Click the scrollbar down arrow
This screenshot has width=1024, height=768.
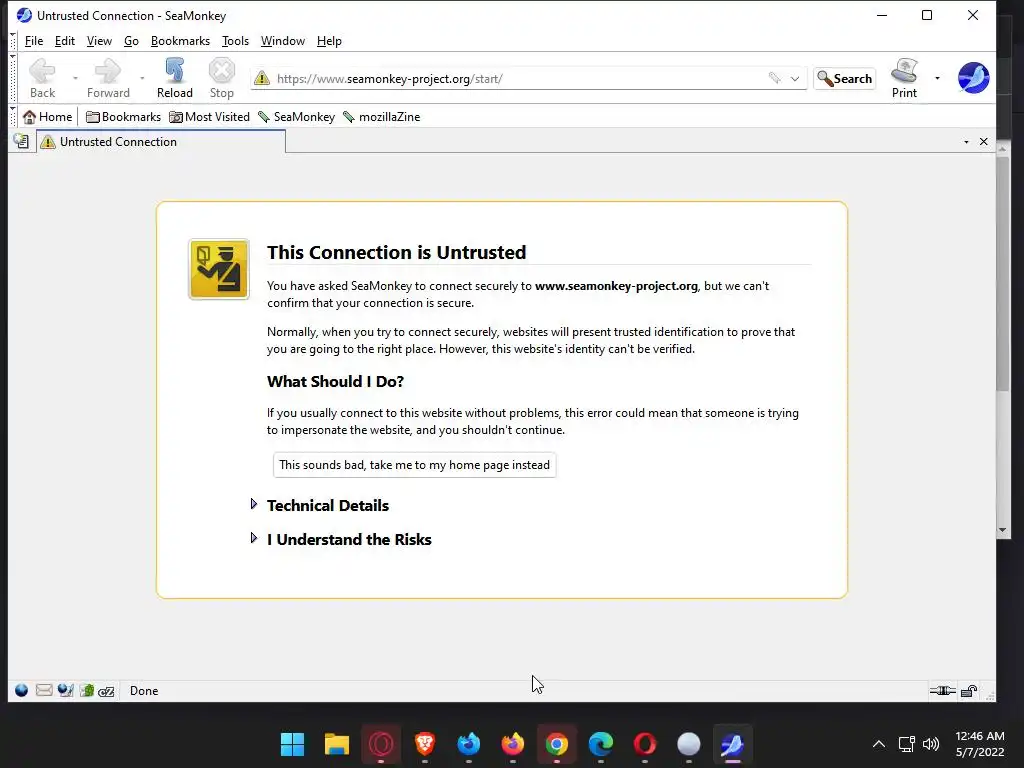pos(1002,530)
